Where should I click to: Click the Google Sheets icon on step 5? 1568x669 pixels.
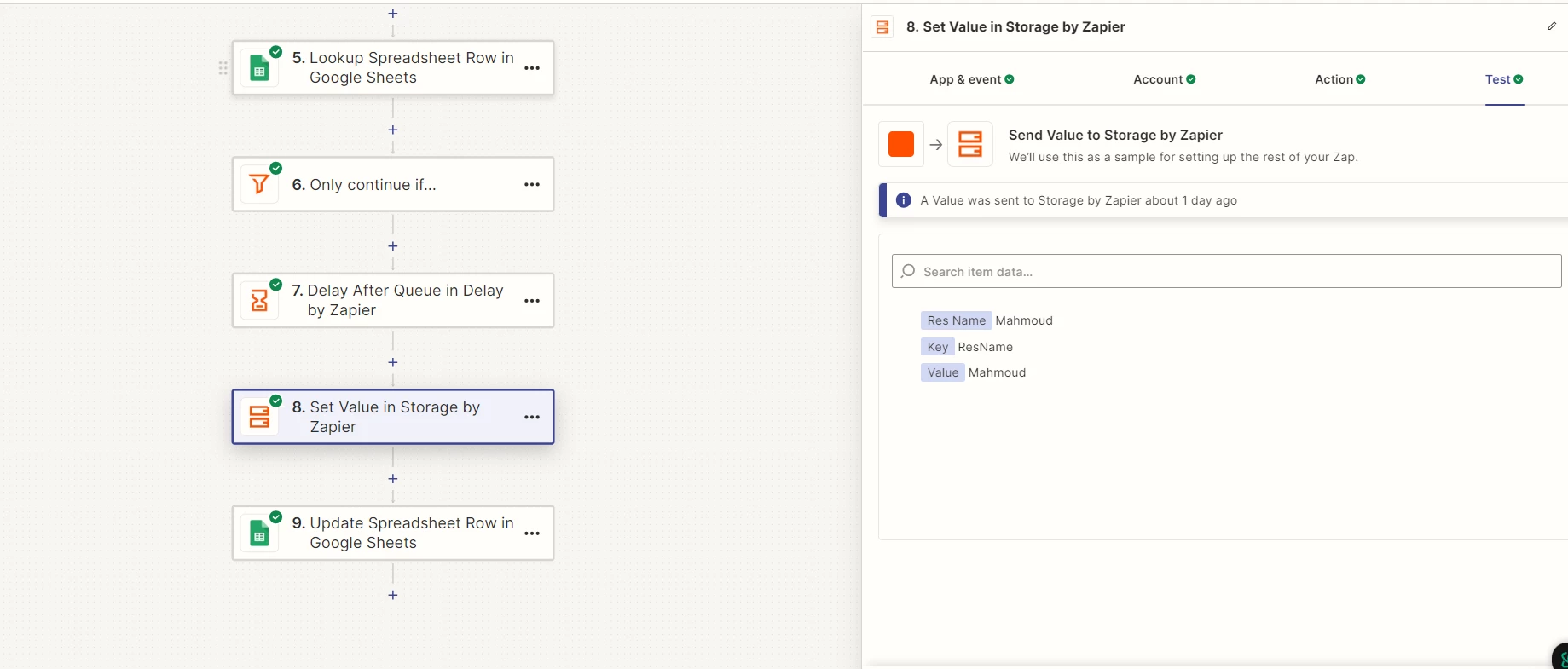(259, 68)
